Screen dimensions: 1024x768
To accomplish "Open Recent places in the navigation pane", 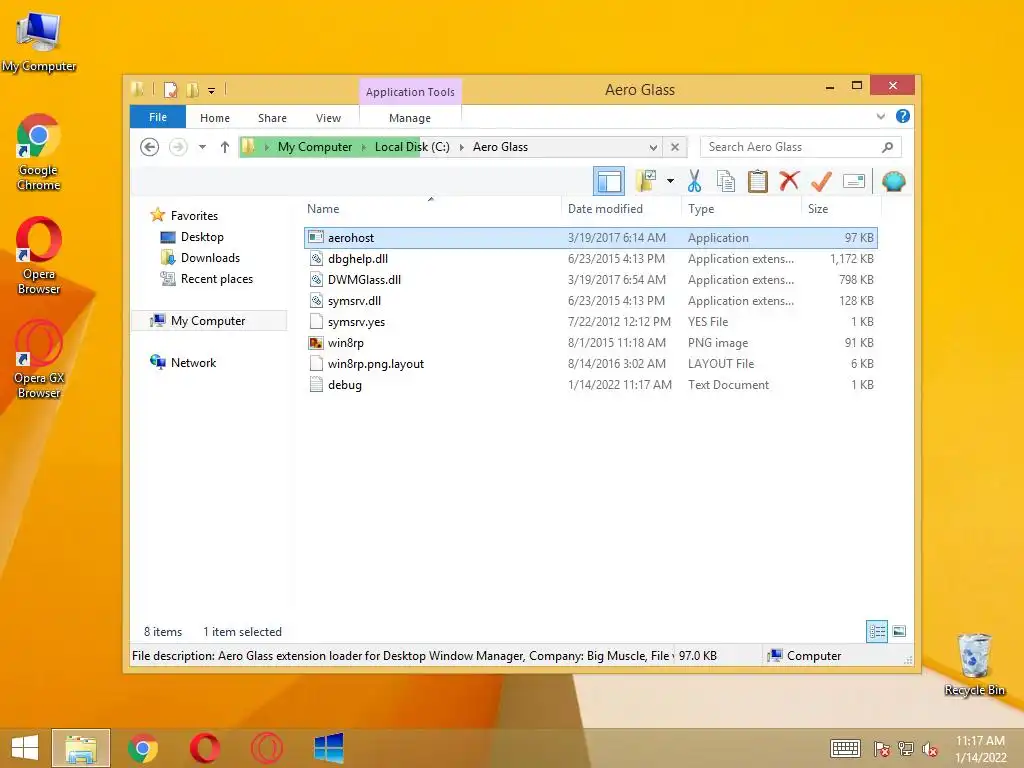I will pyautogui.click(x=216, y=279).
